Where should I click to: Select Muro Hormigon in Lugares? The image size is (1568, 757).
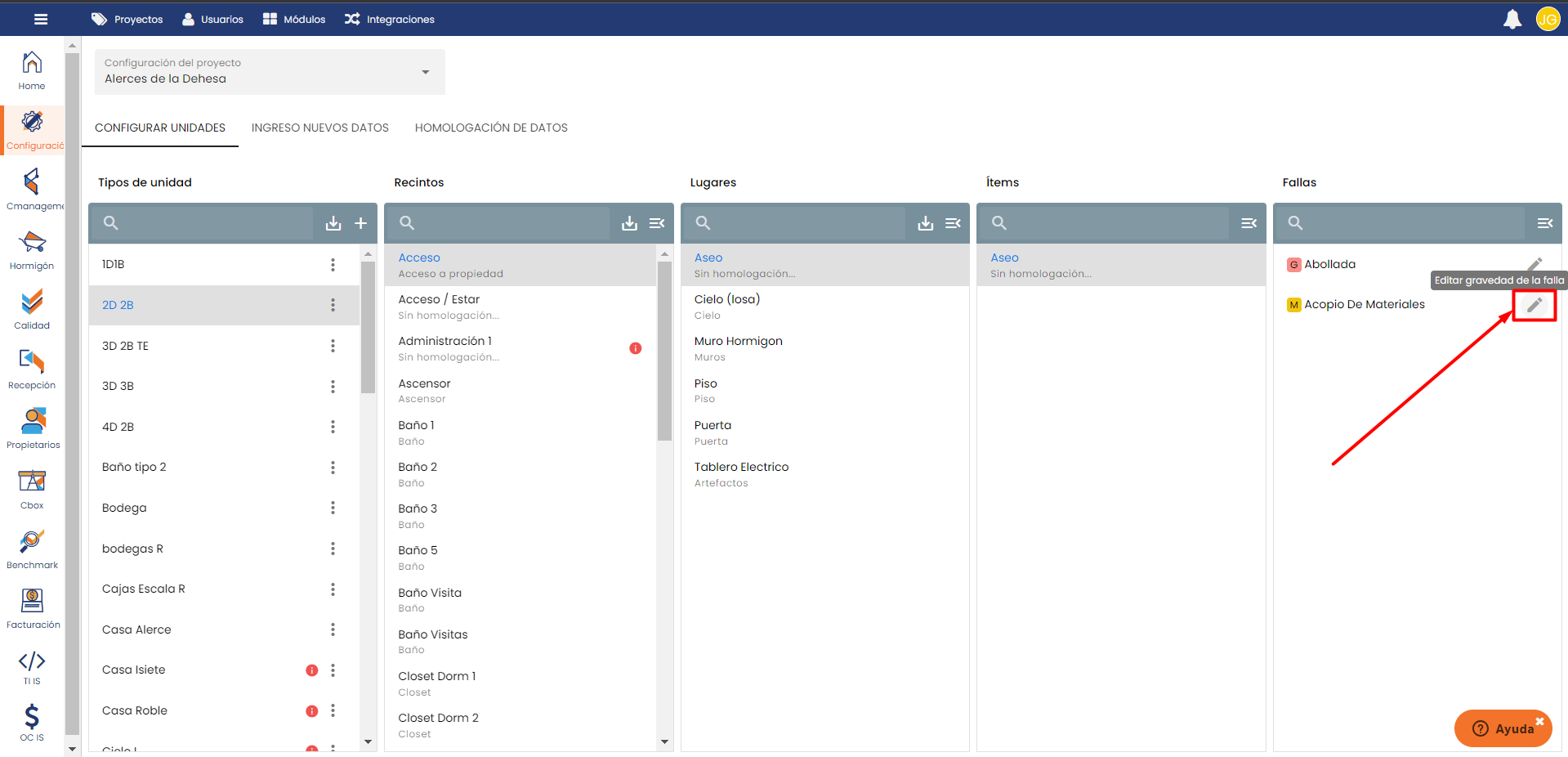point(738,341)
